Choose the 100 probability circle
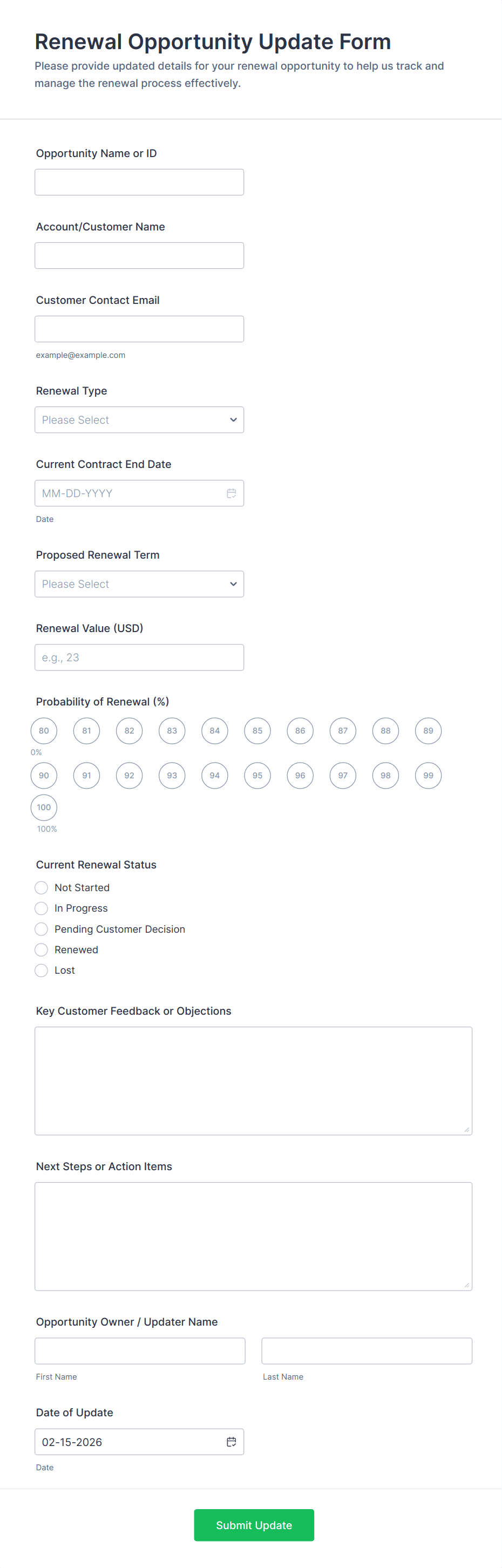Screen dimensions: 502x1568 44,807
